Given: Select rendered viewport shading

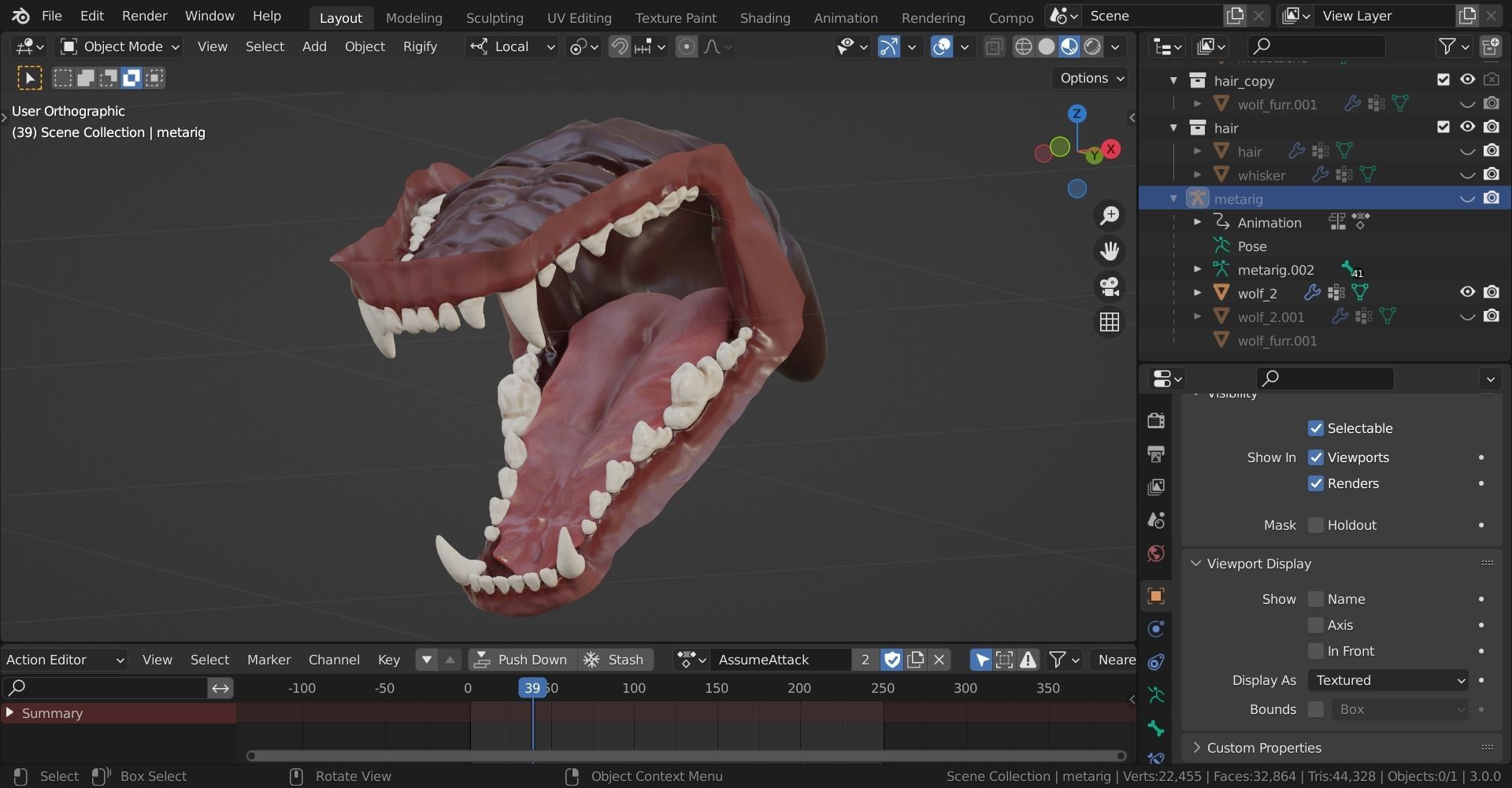Looking at the screenshot, I should point(1092,47).
